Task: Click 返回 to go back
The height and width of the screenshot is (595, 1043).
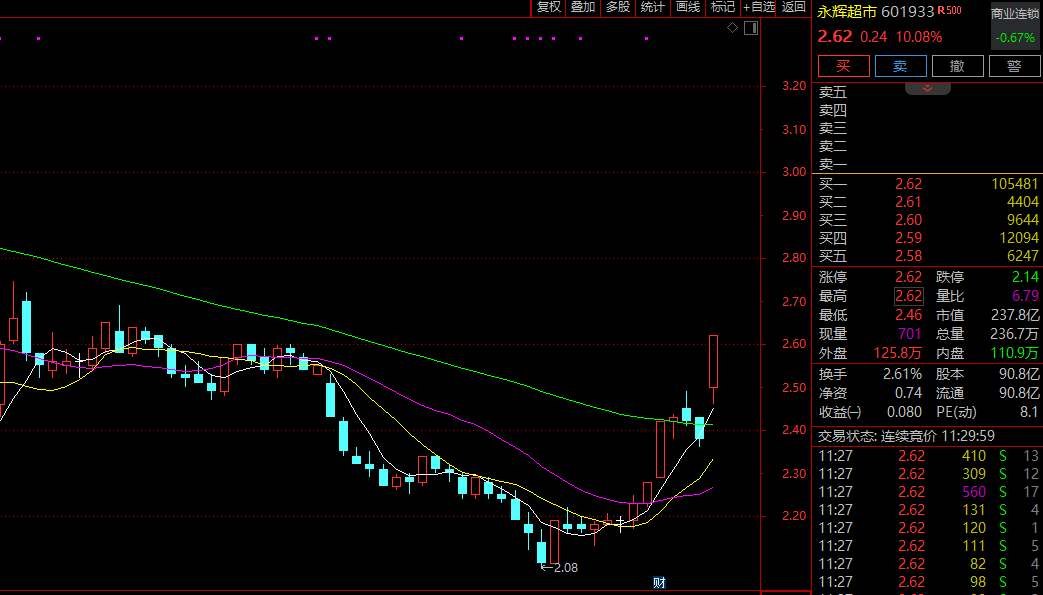Action: click(793, 7)
